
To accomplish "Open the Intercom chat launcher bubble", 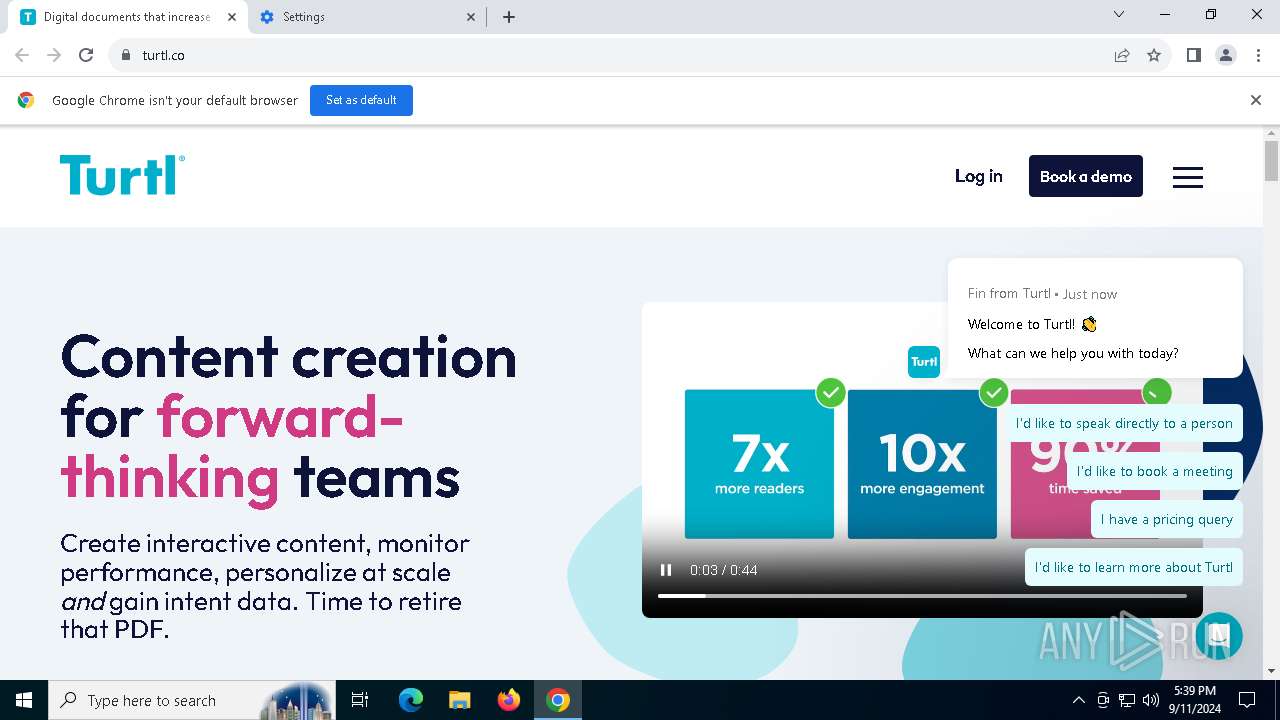I will (1218, 636).
